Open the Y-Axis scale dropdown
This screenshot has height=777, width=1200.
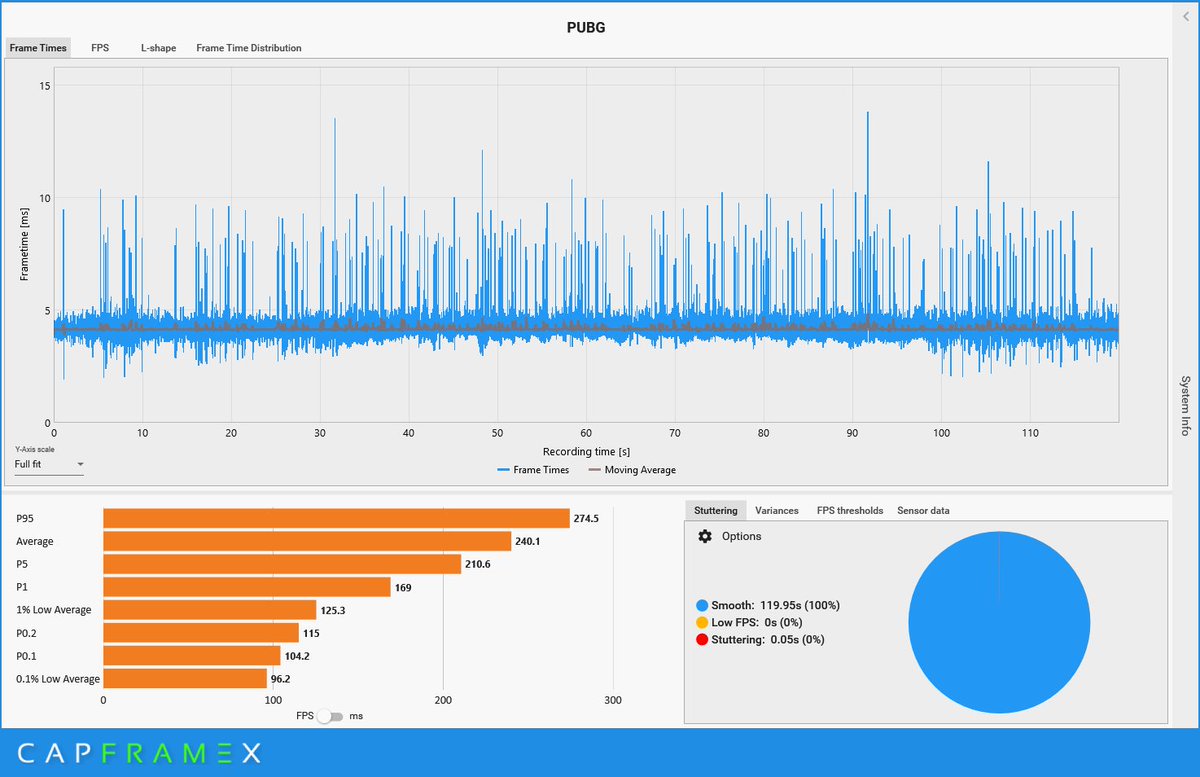49,464
